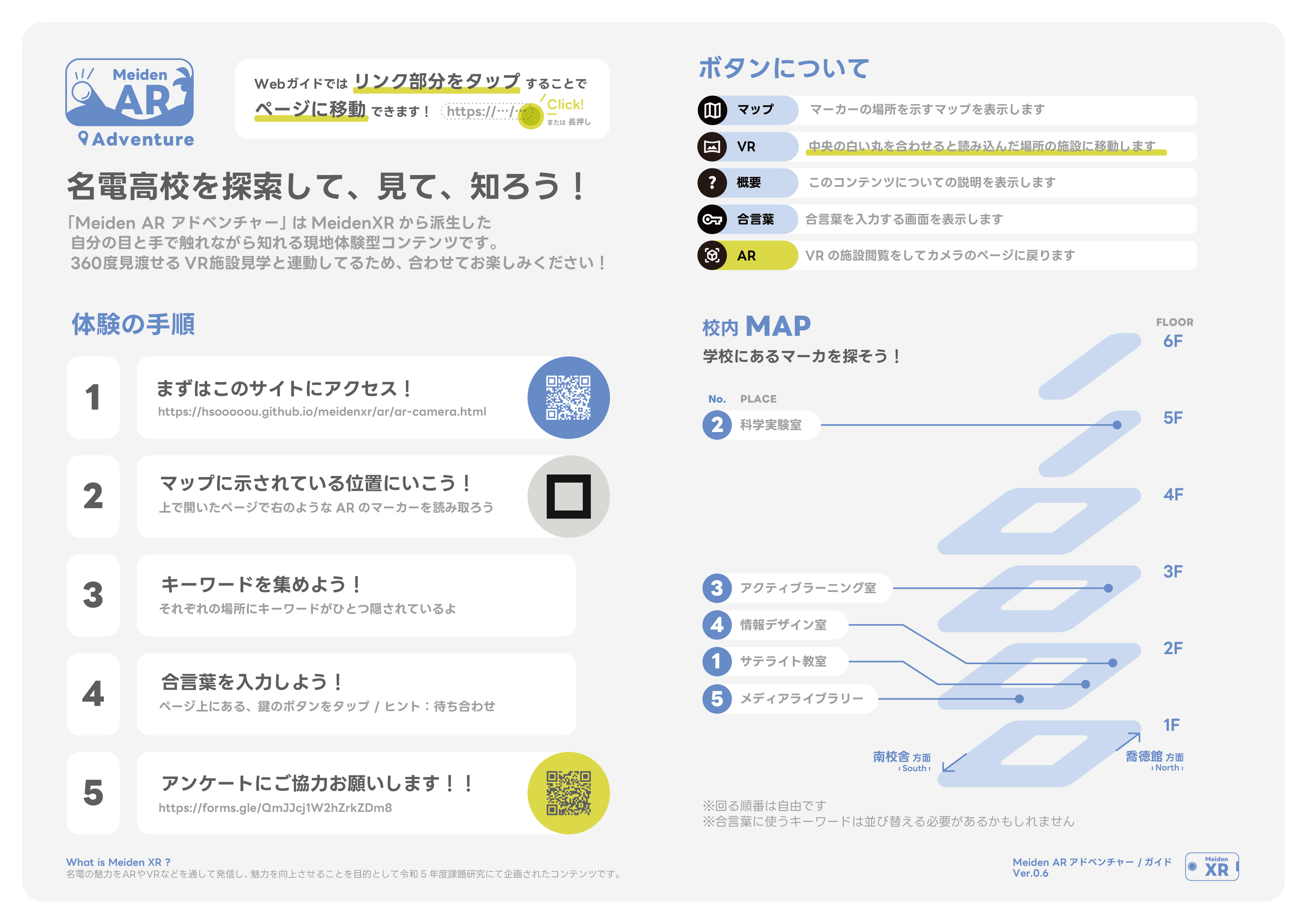Image resolution: width=1307 pixels, height=924 pixels.
Task: Click the step number 5 tile
Action: click(93, 793)
